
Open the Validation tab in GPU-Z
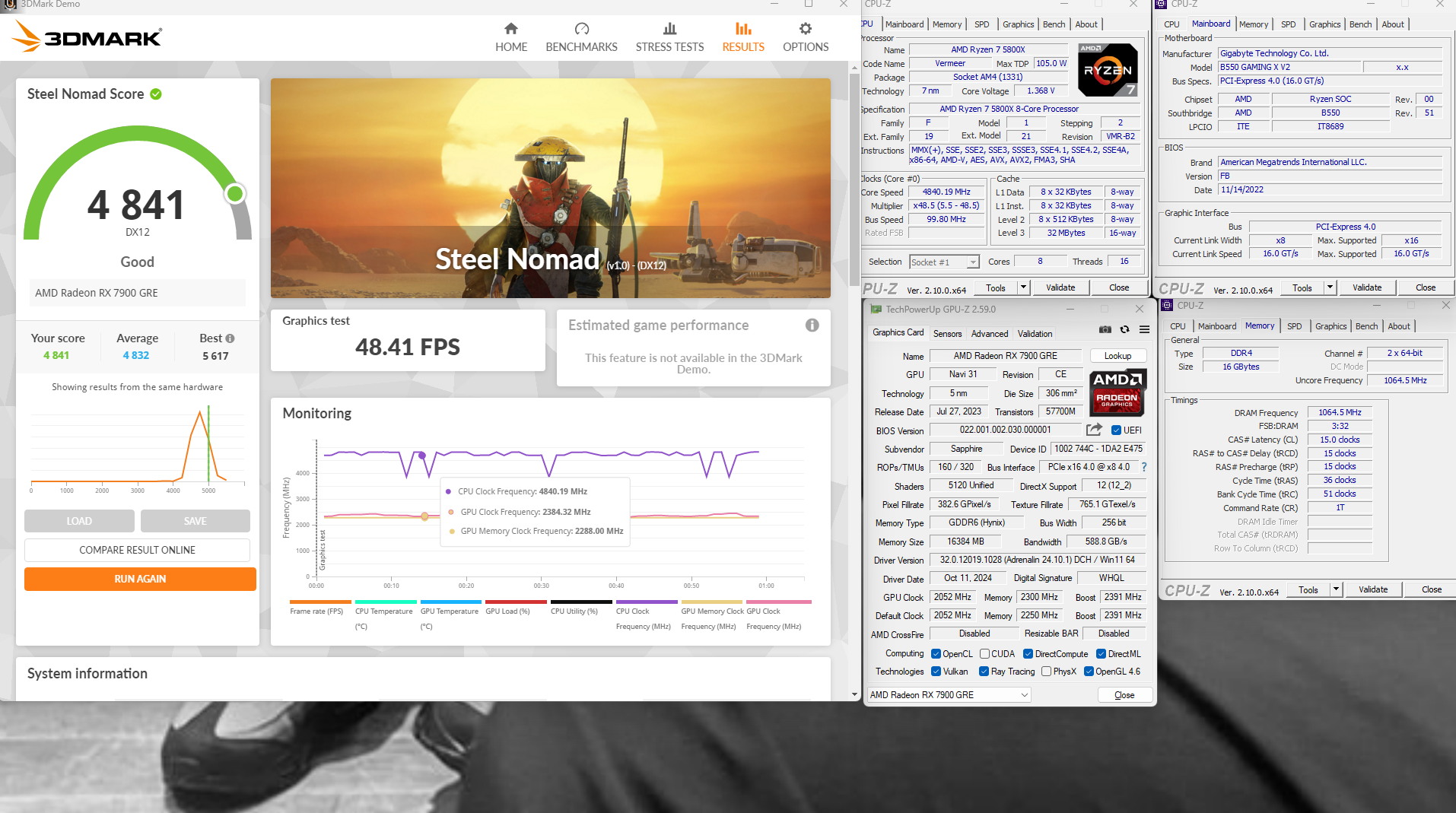point(1035,333)
